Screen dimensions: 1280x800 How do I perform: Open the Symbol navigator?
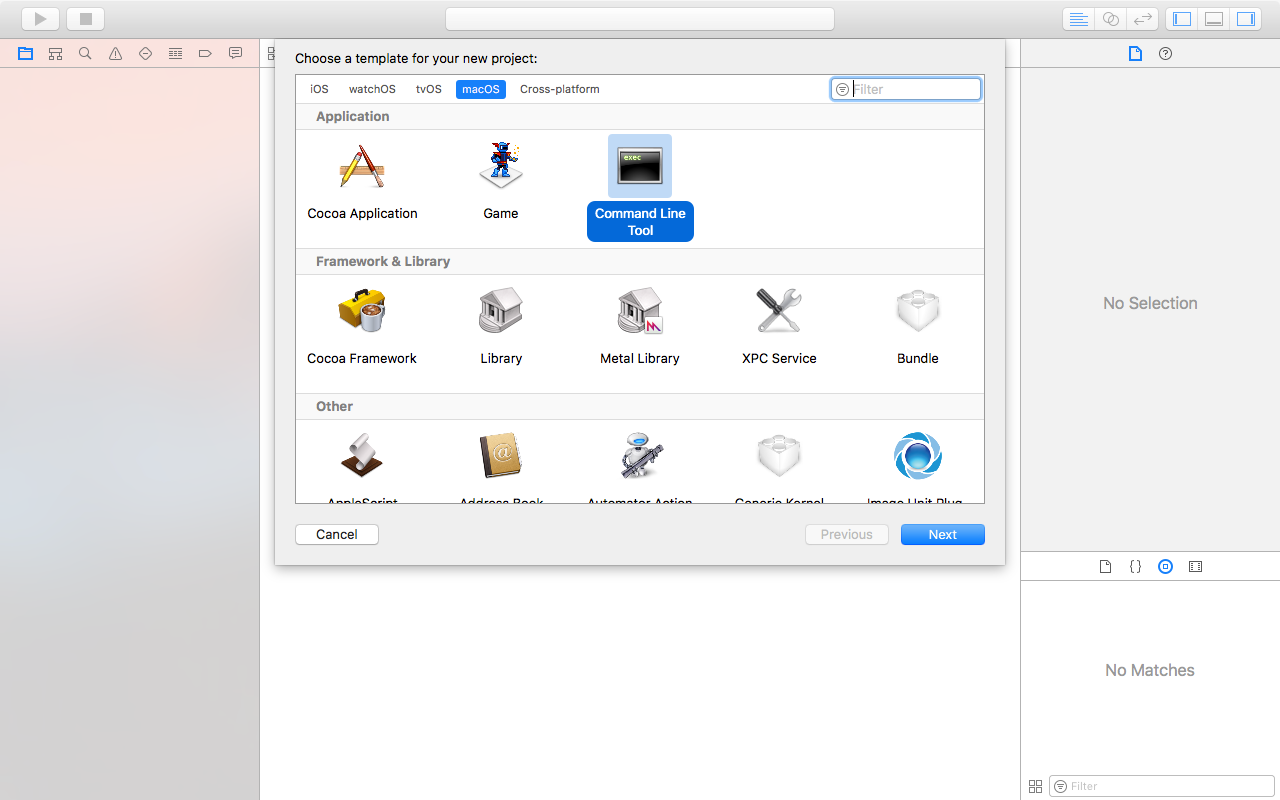coord(55,53)
